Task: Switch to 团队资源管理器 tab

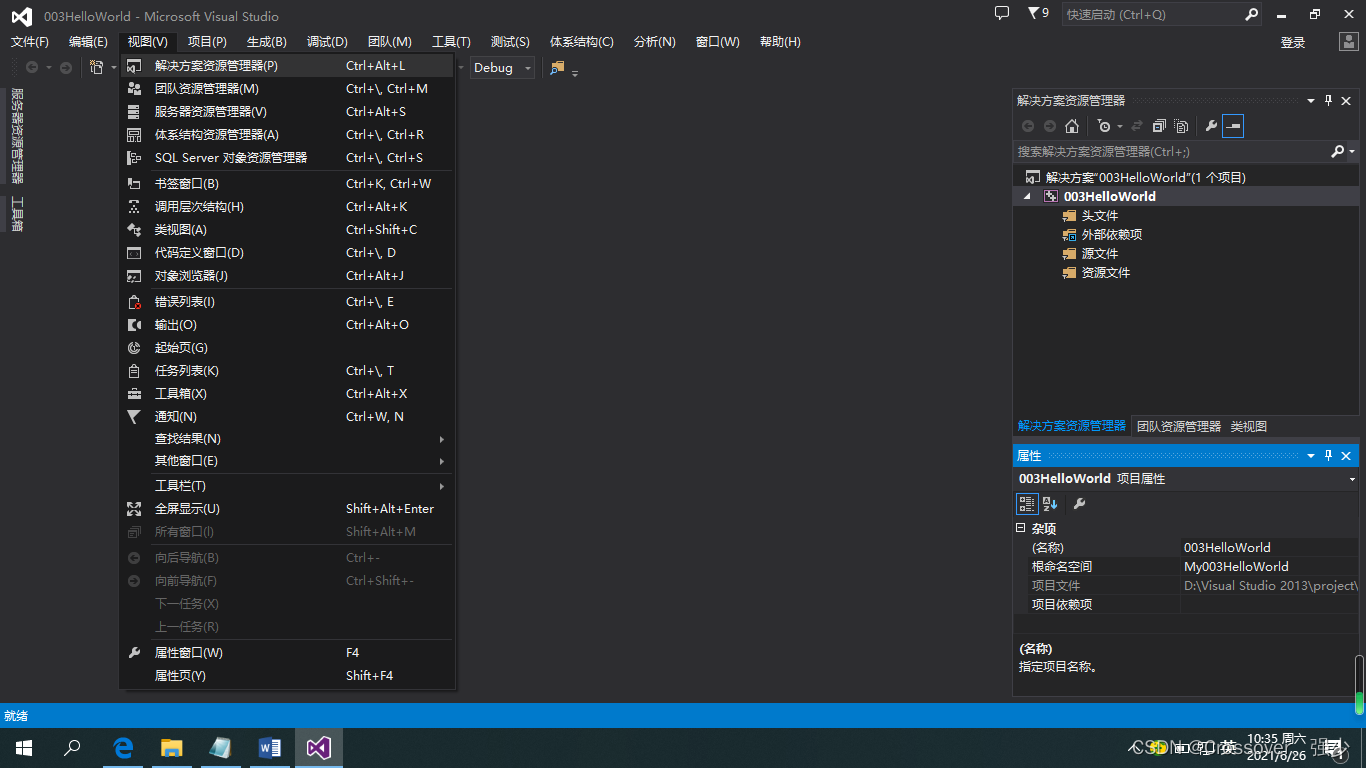Action: tap(1179, 426)
